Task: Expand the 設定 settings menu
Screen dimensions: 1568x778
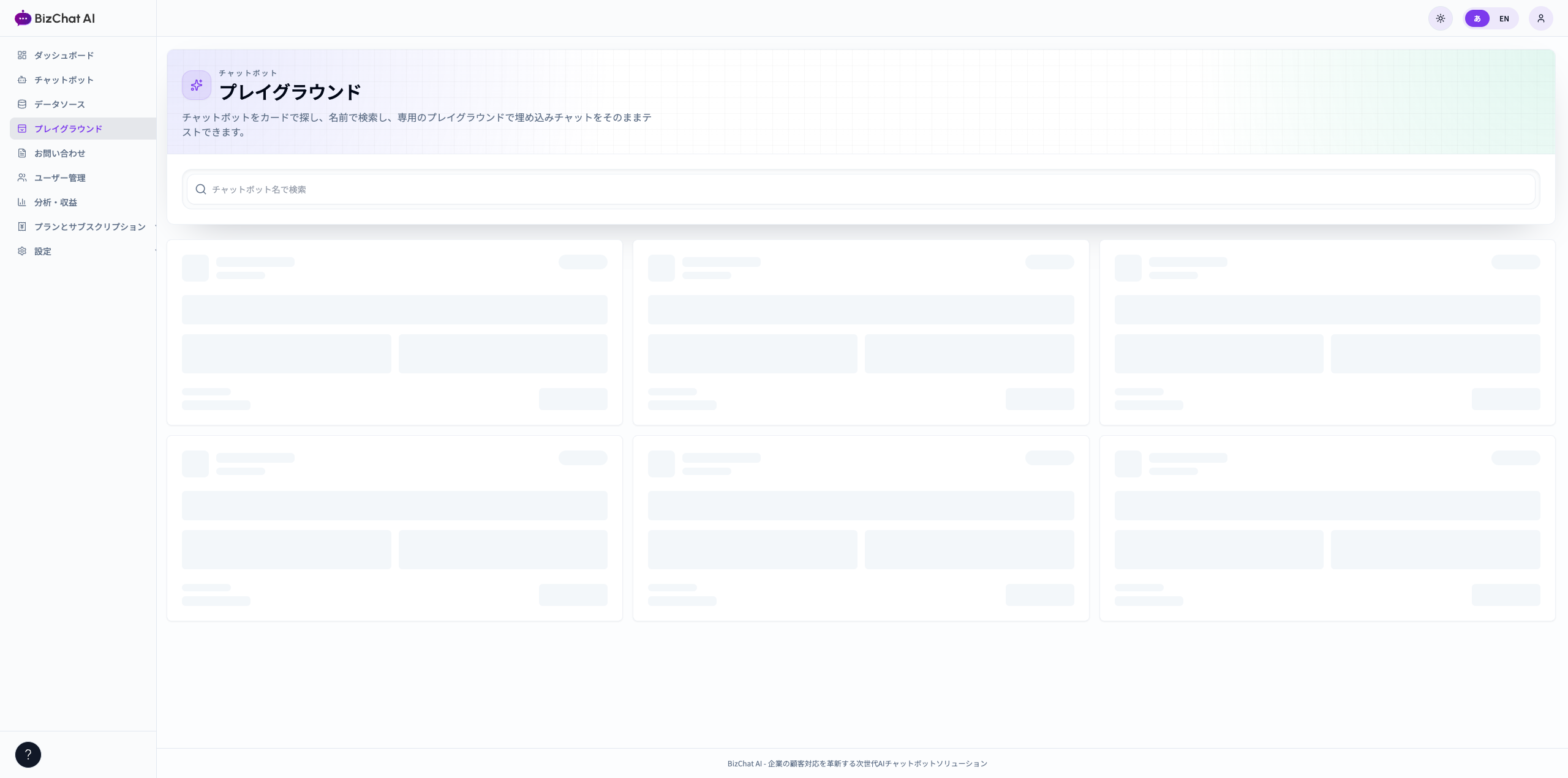Action: tap(83, 251)
